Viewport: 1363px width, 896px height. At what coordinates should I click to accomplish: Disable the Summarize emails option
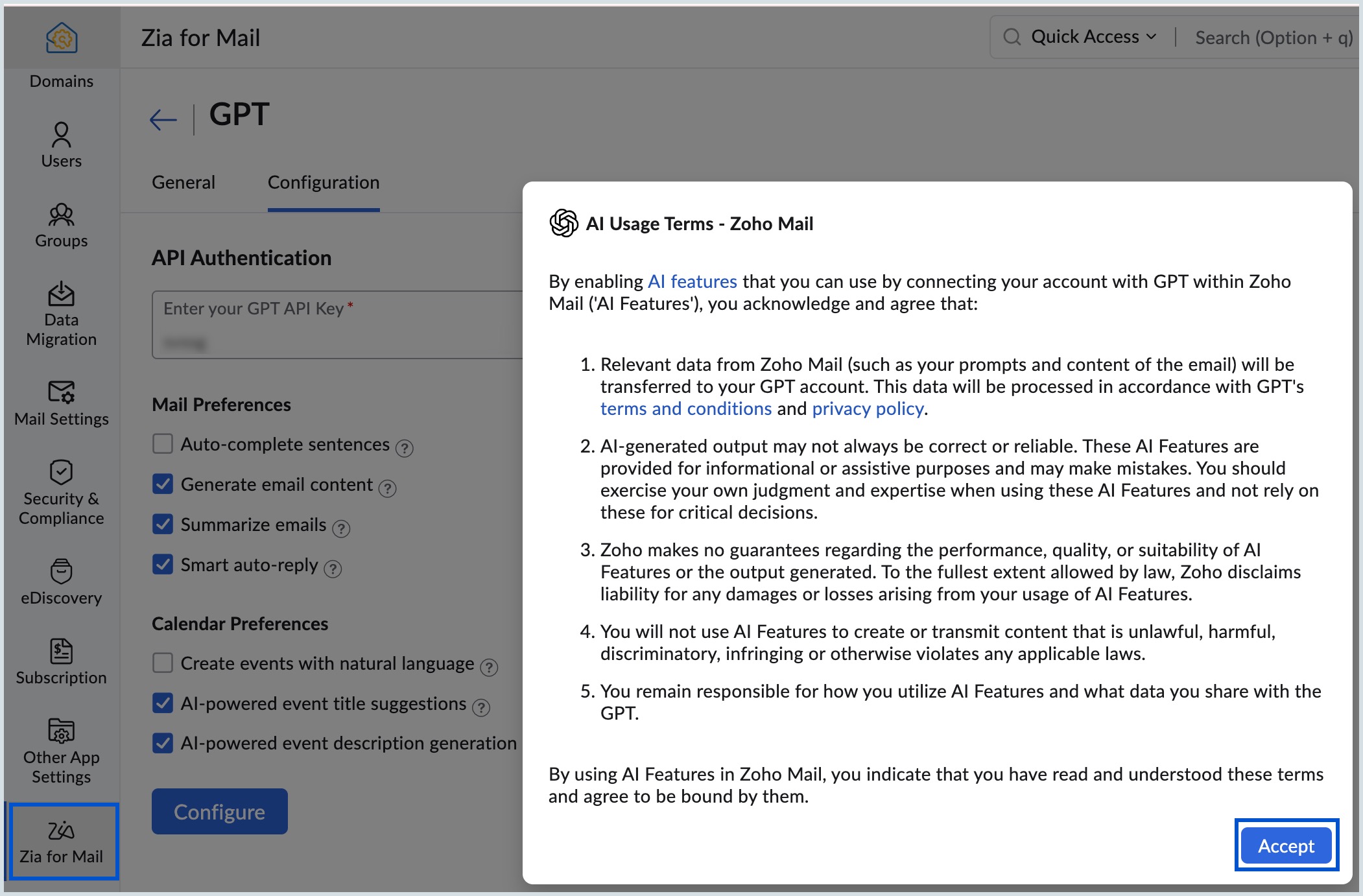(x=161, y=525)
